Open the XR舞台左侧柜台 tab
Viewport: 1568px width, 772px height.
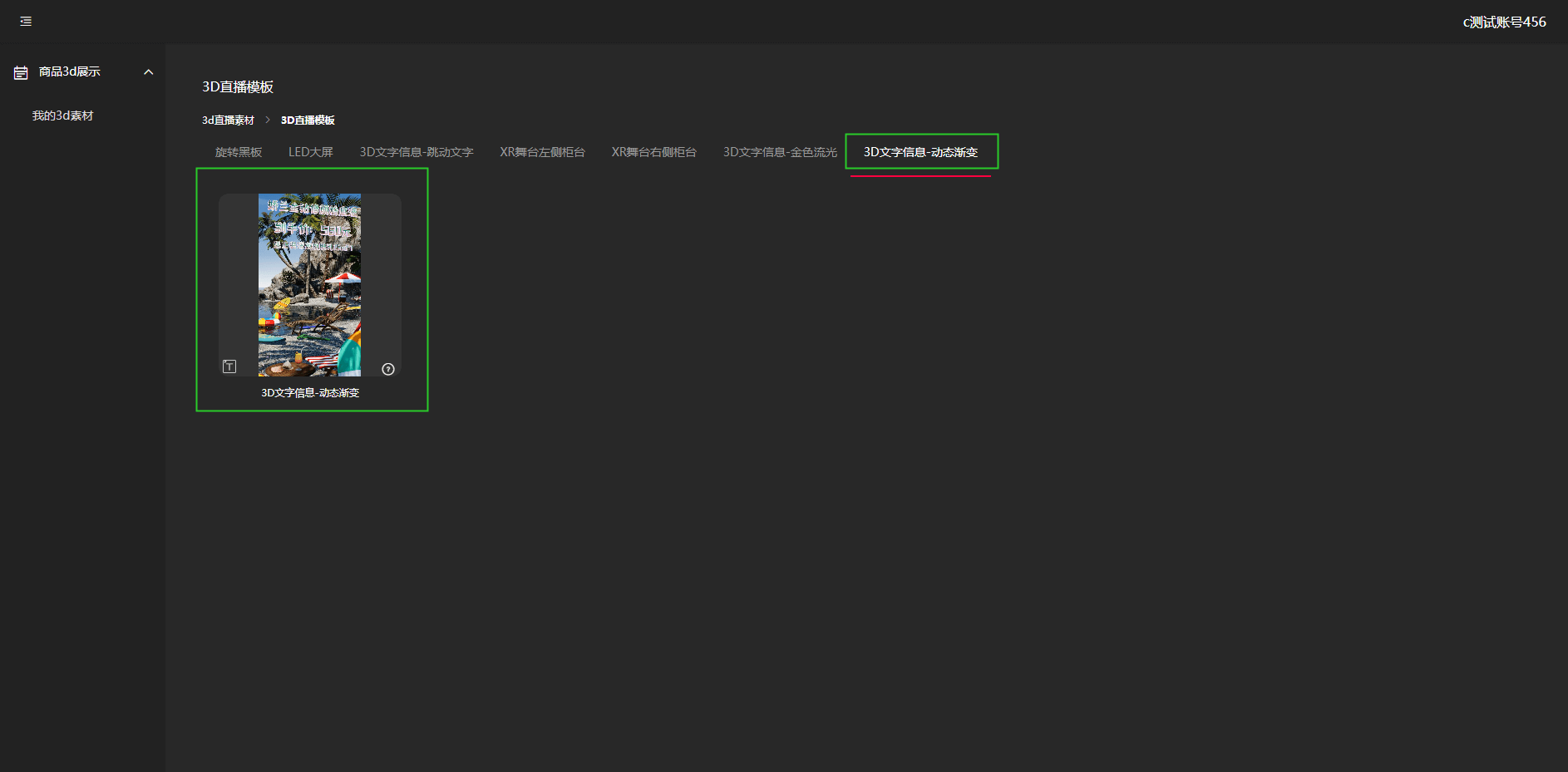tap(542, 152)
